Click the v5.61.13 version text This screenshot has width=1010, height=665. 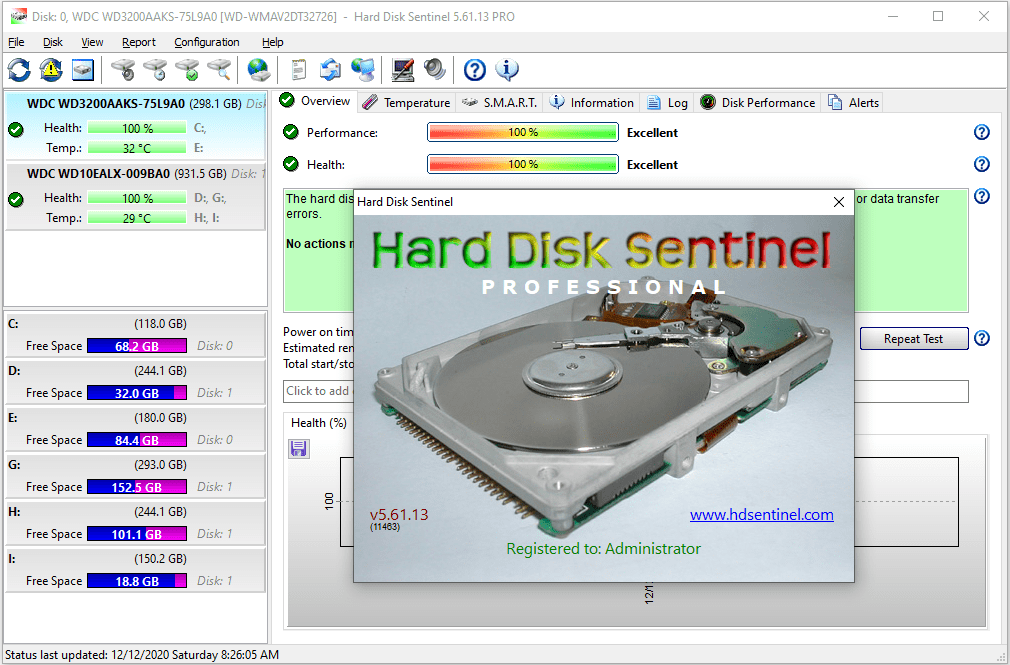coord(399,514)
